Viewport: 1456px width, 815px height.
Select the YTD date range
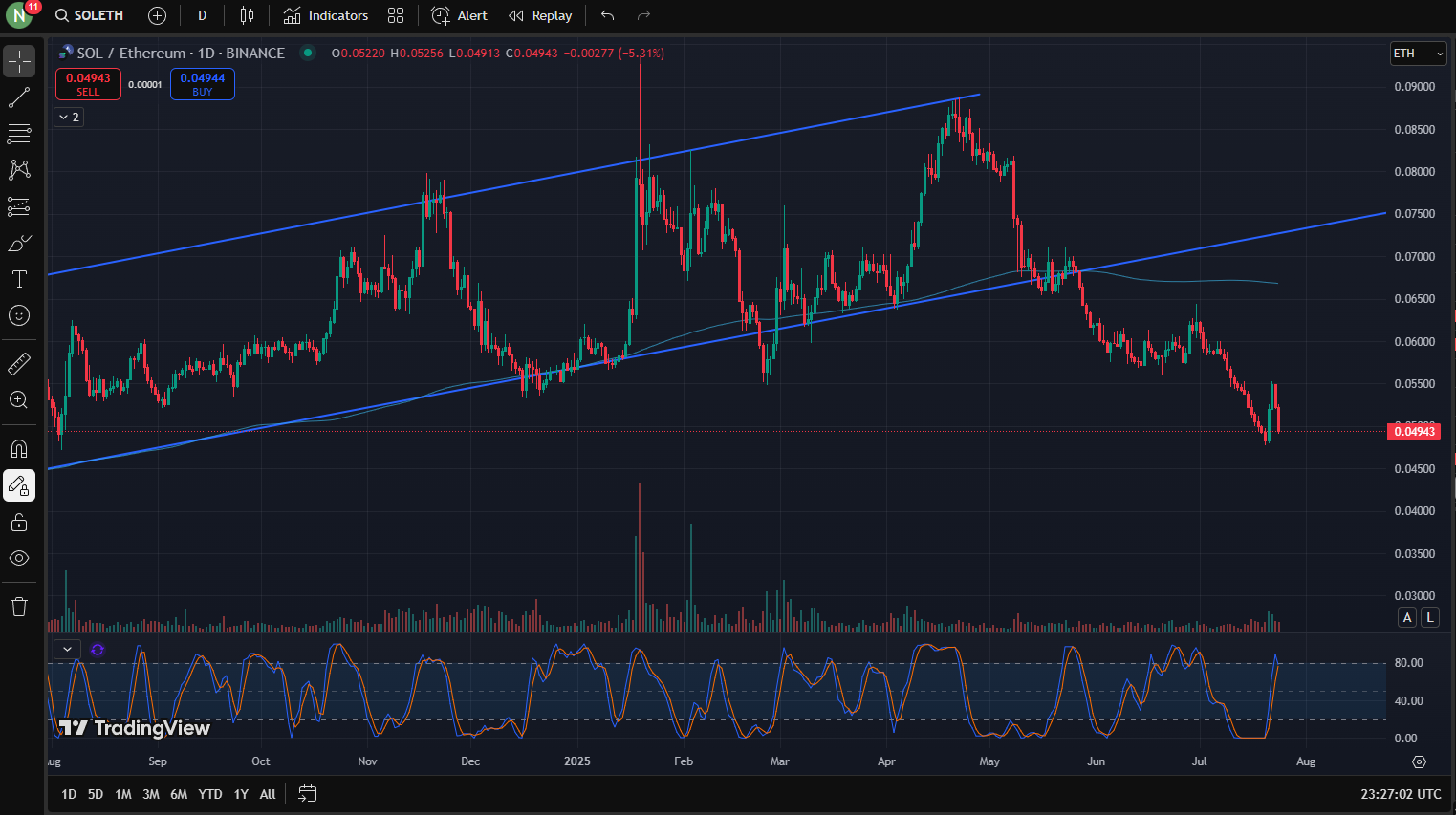[x=210, y=794]
